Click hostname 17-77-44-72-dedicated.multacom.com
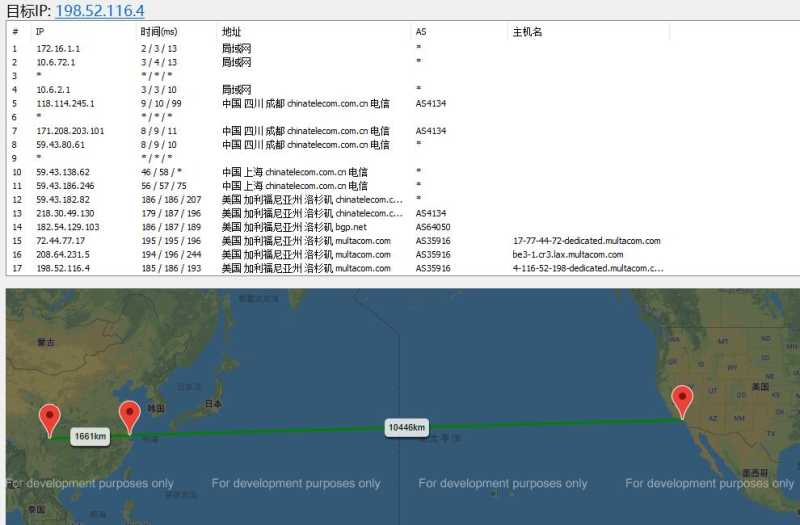This screenshot has height=525, width=800. [587, 241]
